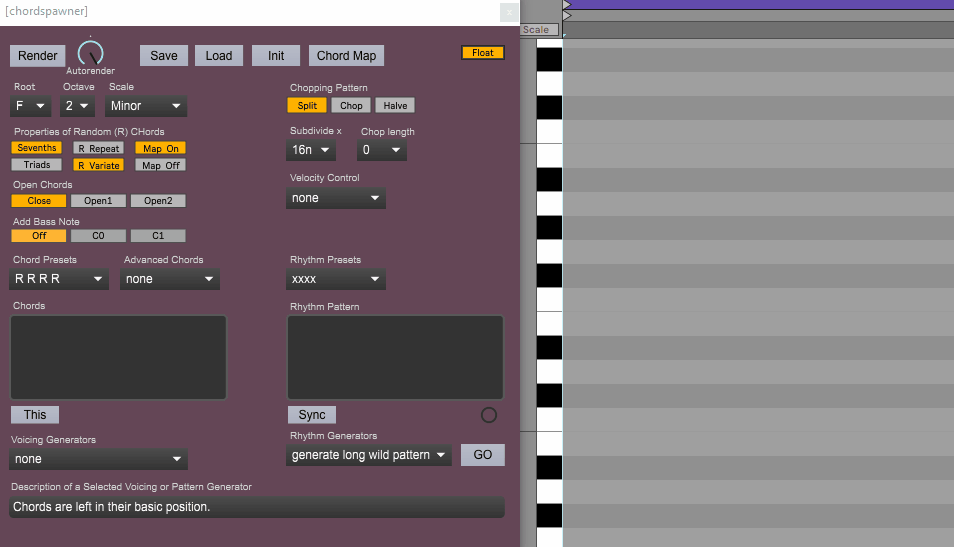The width and height of the screenshot is (954, 547).
Task: Select Close chord voicing
Action: tap(39, 201)
